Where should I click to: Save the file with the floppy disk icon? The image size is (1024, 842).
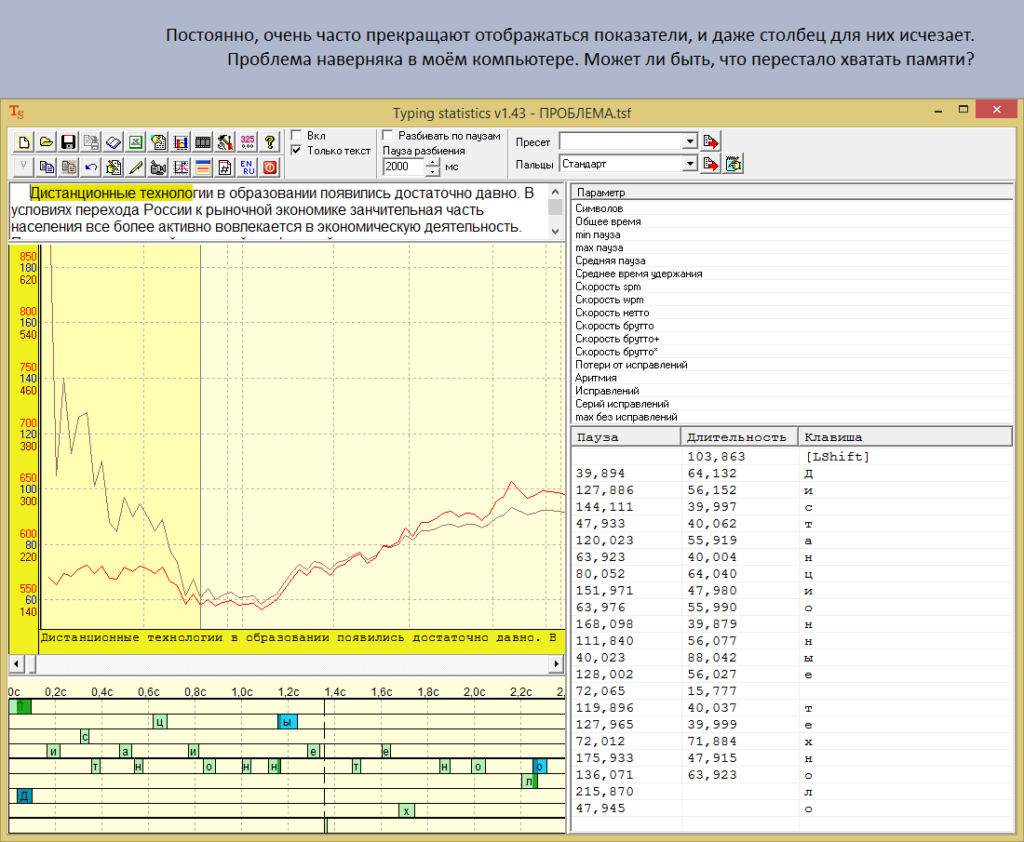(68, 142)
